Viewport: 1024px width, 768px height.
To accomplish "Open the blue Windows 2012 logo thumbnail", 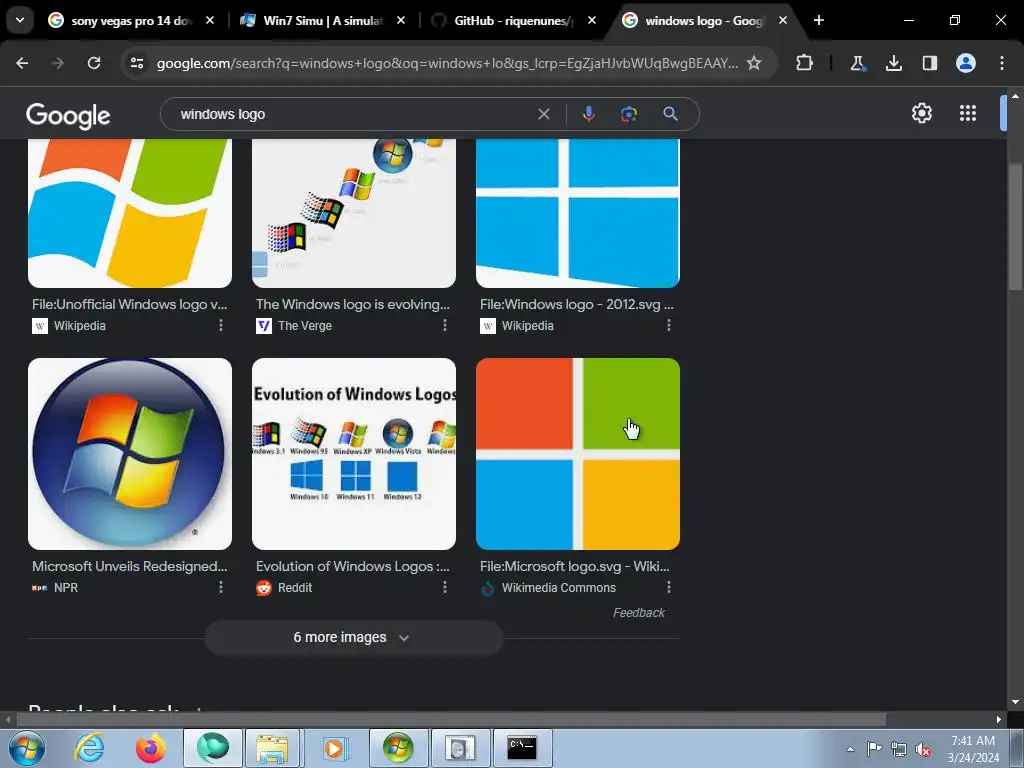I will click(578, 213).
